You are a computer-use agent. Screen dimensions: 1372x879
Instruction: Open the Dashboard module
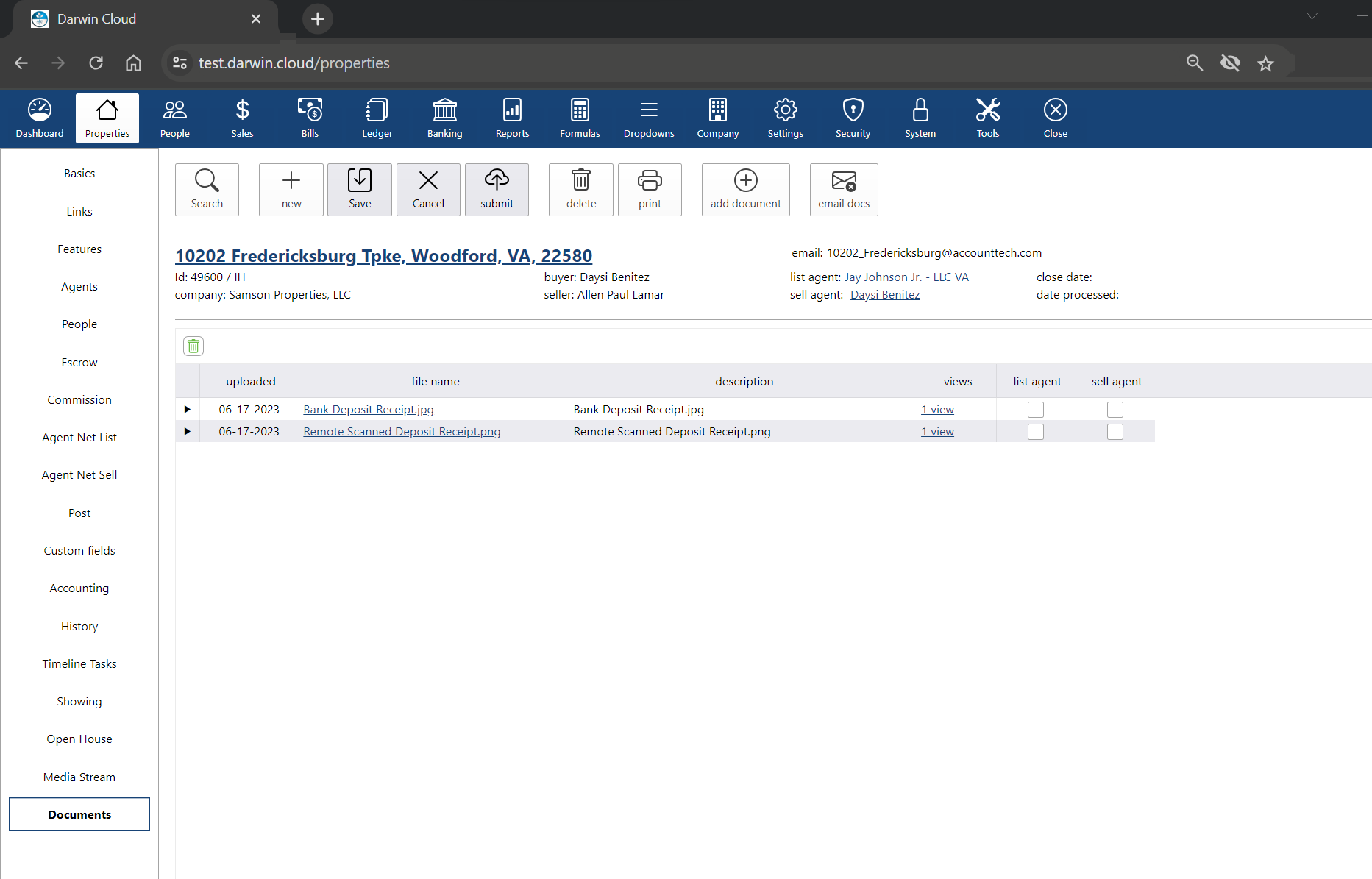tap(40, 118)
